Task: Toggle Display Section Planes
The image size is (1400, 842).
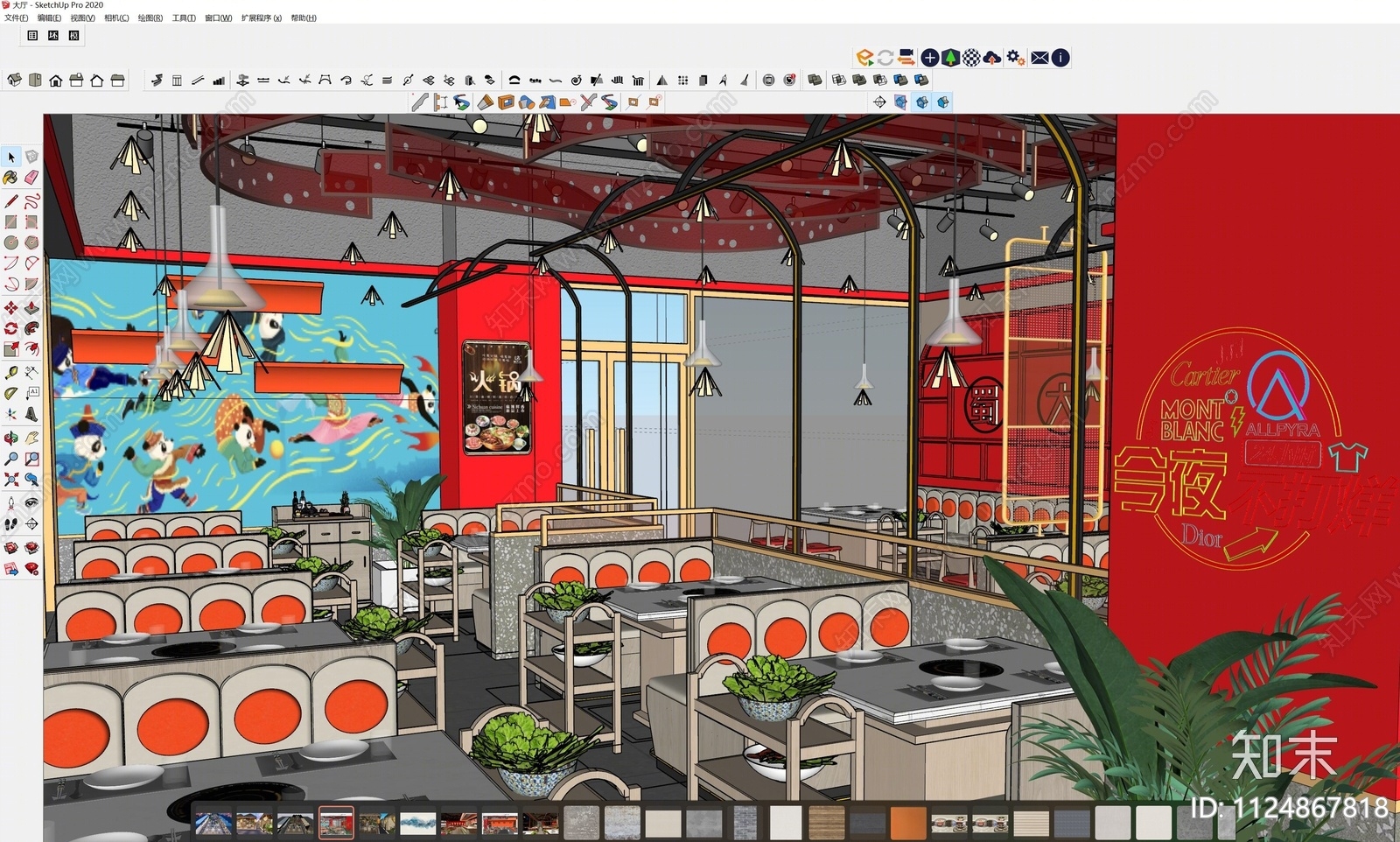Action: [900, 102]
